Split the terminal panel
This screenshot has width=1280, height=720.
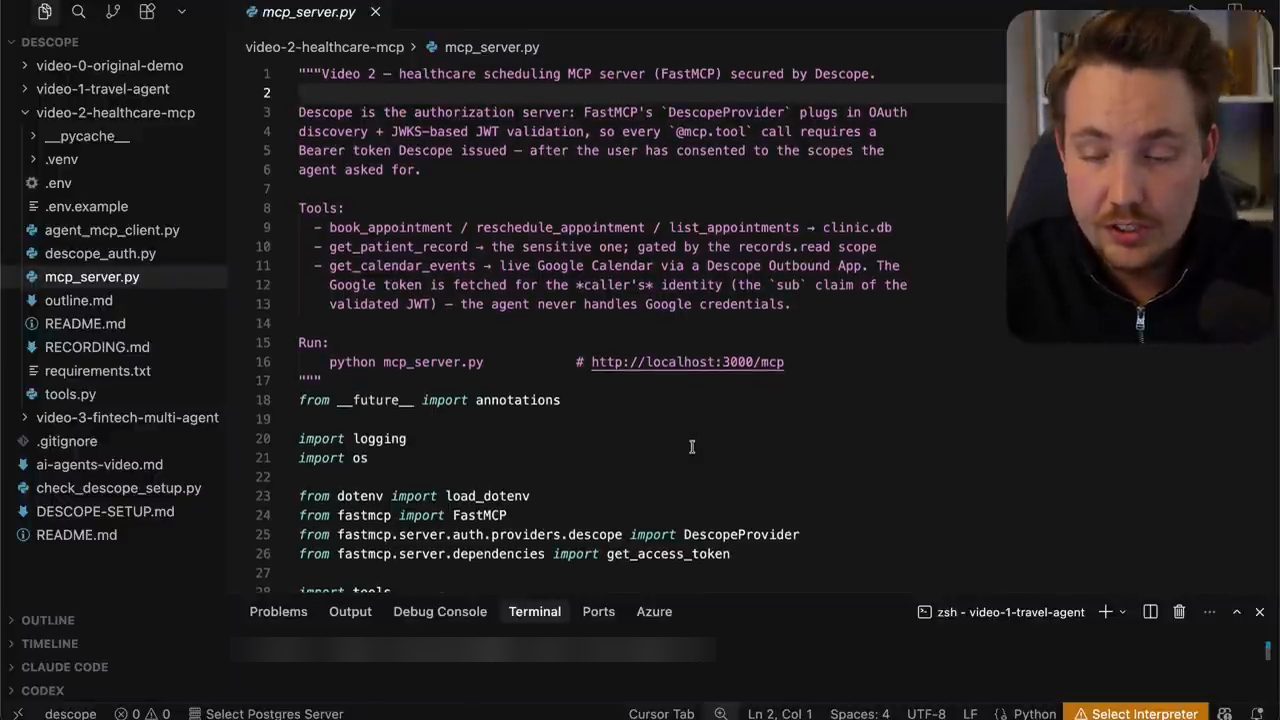click(1150, 612)
